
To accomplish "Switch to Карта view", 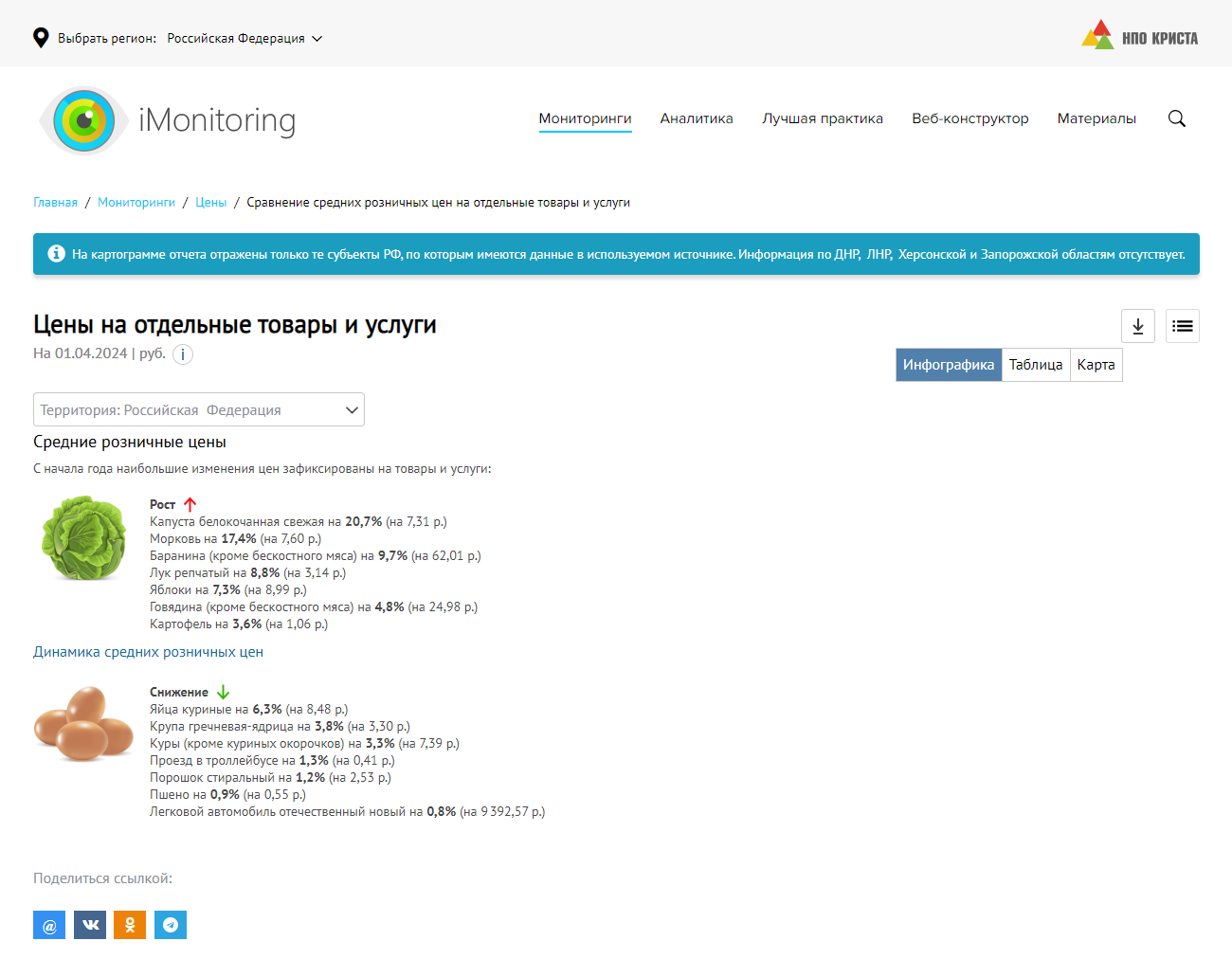I will [1096, 365].
